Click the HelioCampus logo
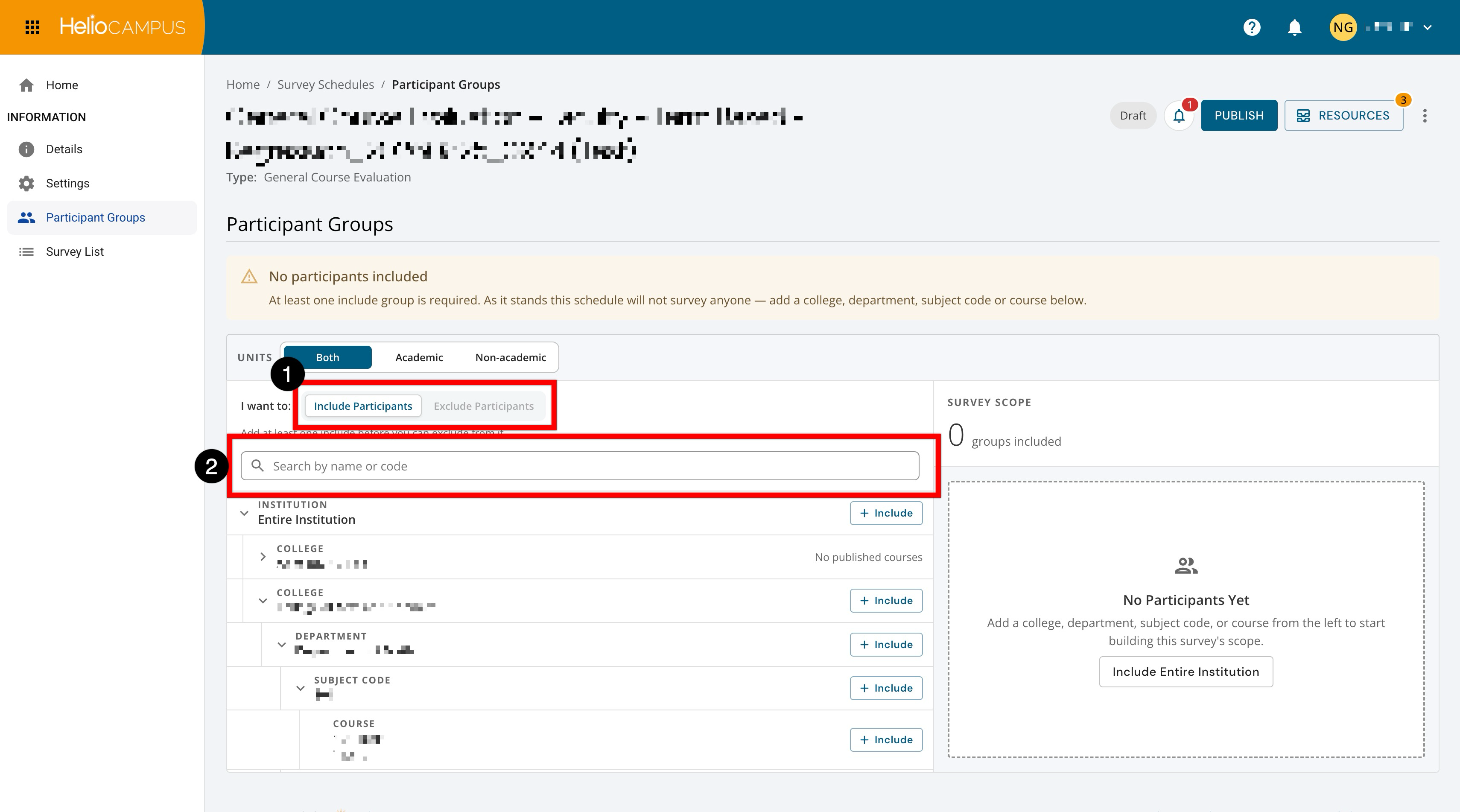Screen dimensions: 1460x812 [x=123, y=26]
